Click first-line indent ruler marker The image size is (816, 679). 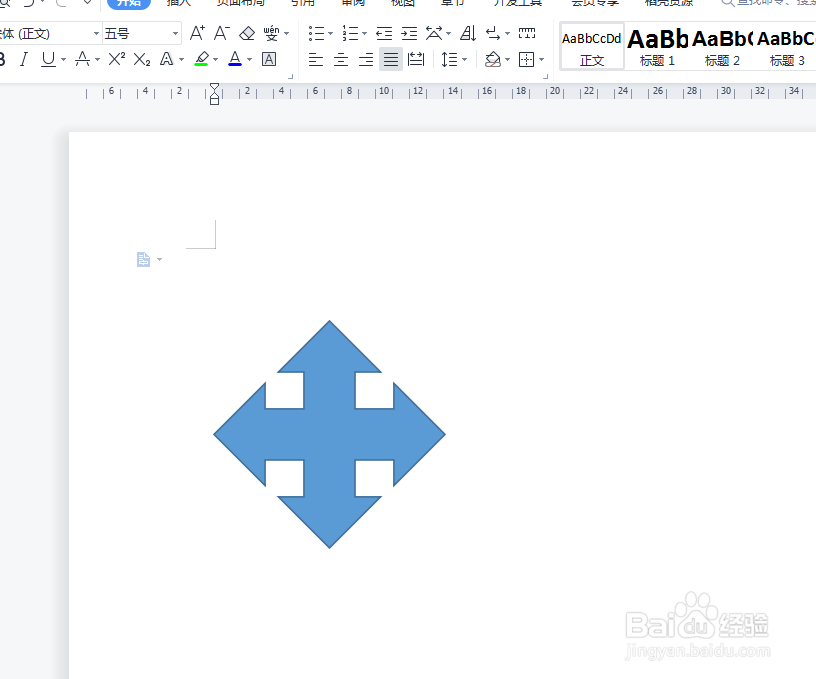pos(214,87)
